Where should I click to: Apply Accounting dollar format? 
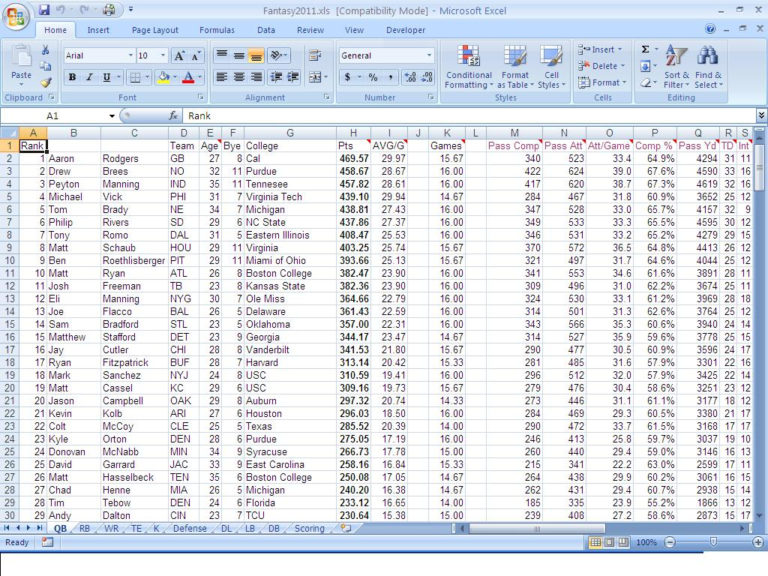347,77
